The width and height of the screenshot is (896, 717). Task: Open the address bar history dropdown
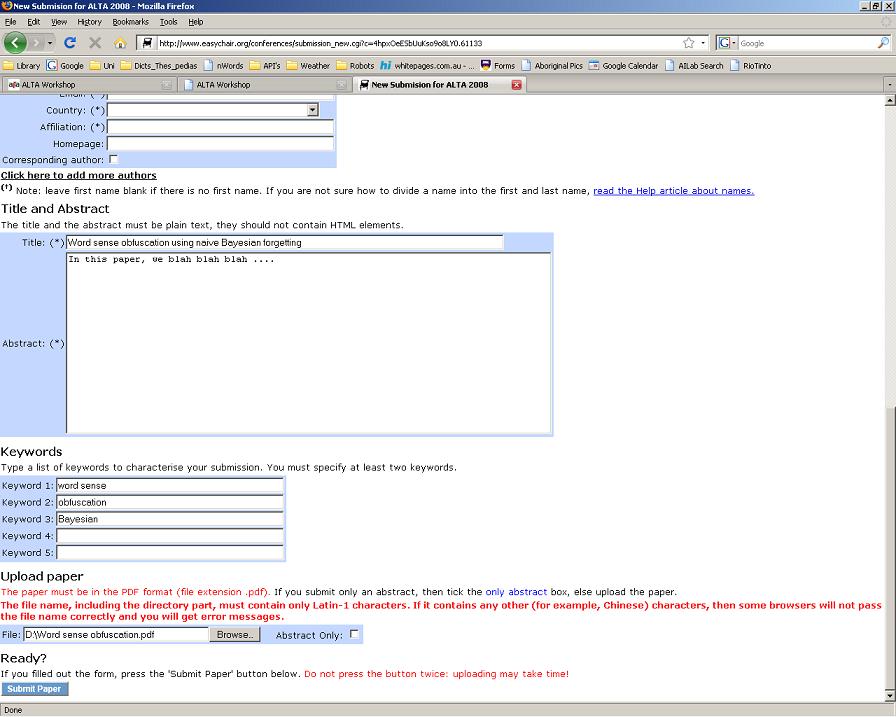pyautogui.click(x=703, y=43)
